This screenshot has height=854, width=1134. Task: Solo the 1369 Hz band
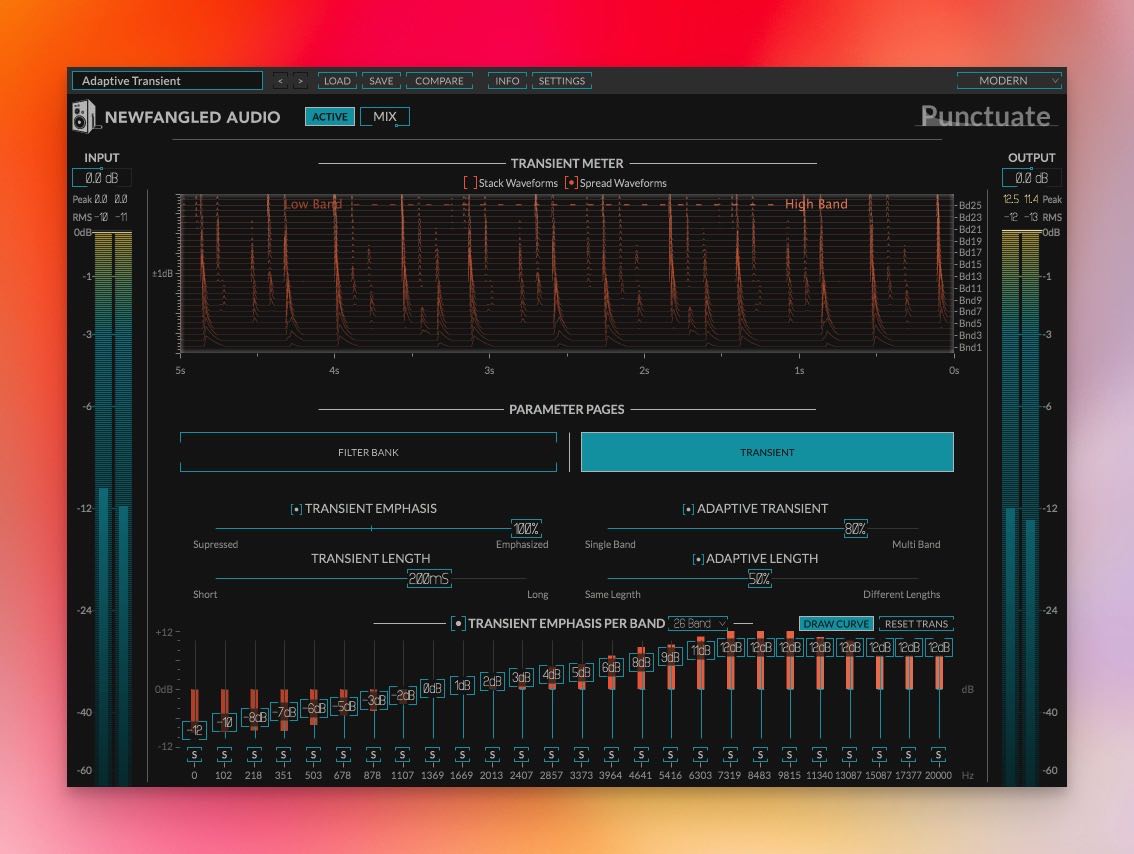coord(432,754)
